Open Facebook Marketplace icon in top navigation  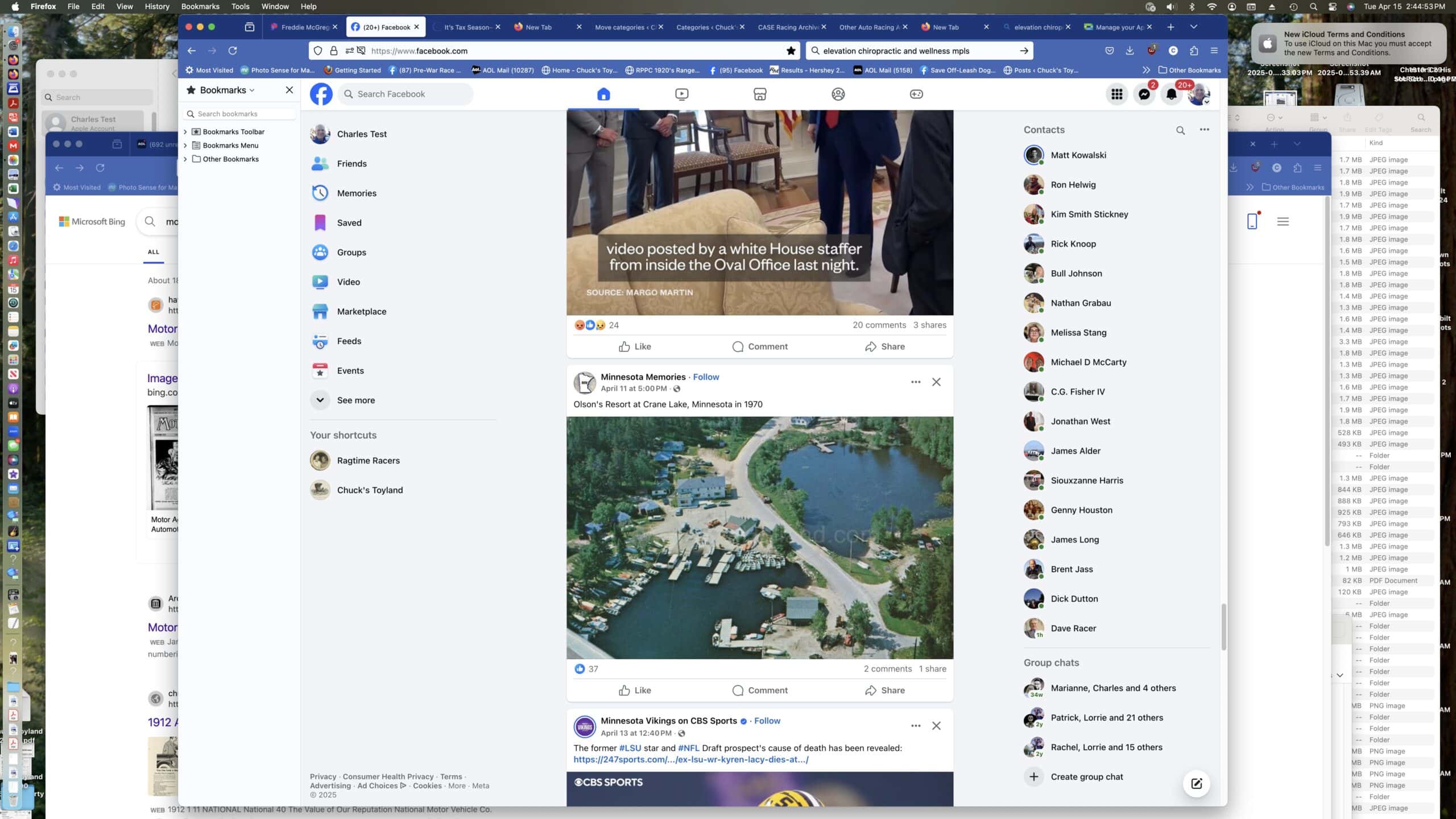tap(760, 94)
